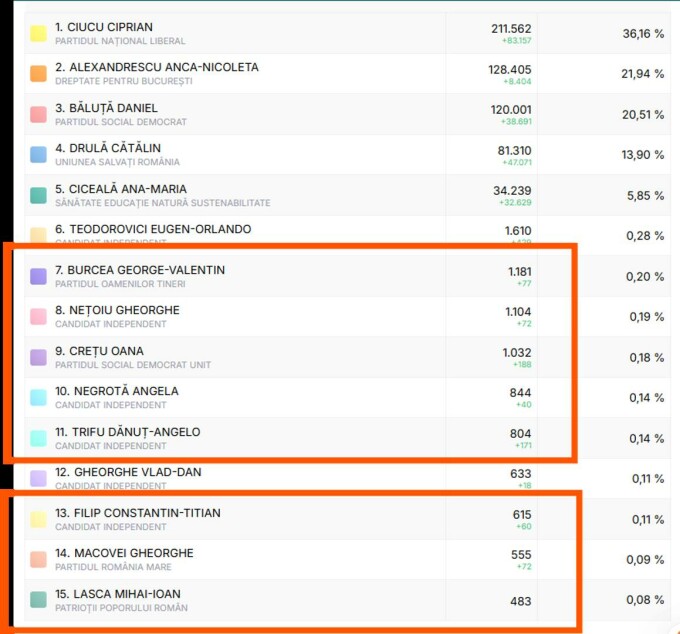Viewport: 680px width, 634px height.
Task: Click the Partidul Național Liberal party label
Action: pos(120,41)
